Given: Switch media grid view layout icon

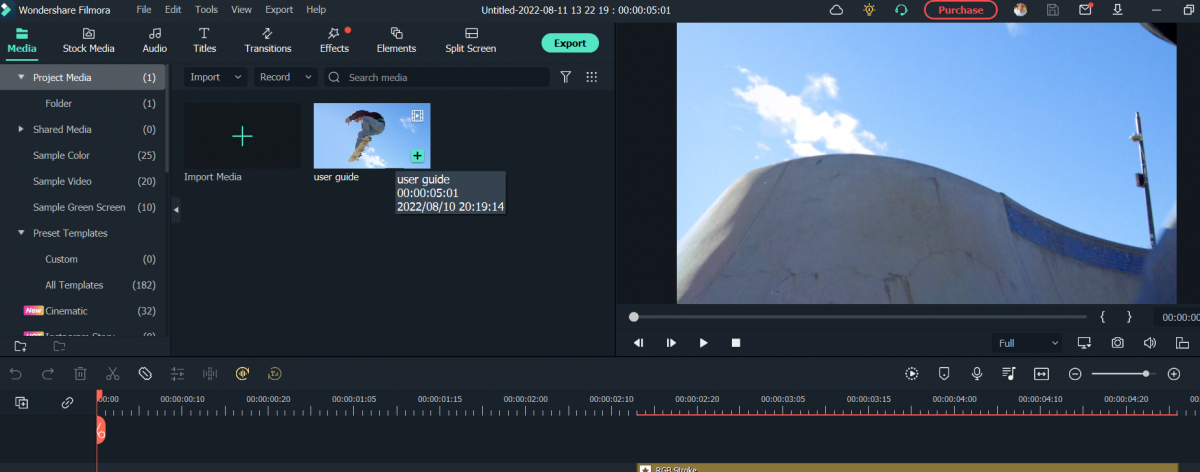Looking at the screenshot, I should click(x=591, y=77).
